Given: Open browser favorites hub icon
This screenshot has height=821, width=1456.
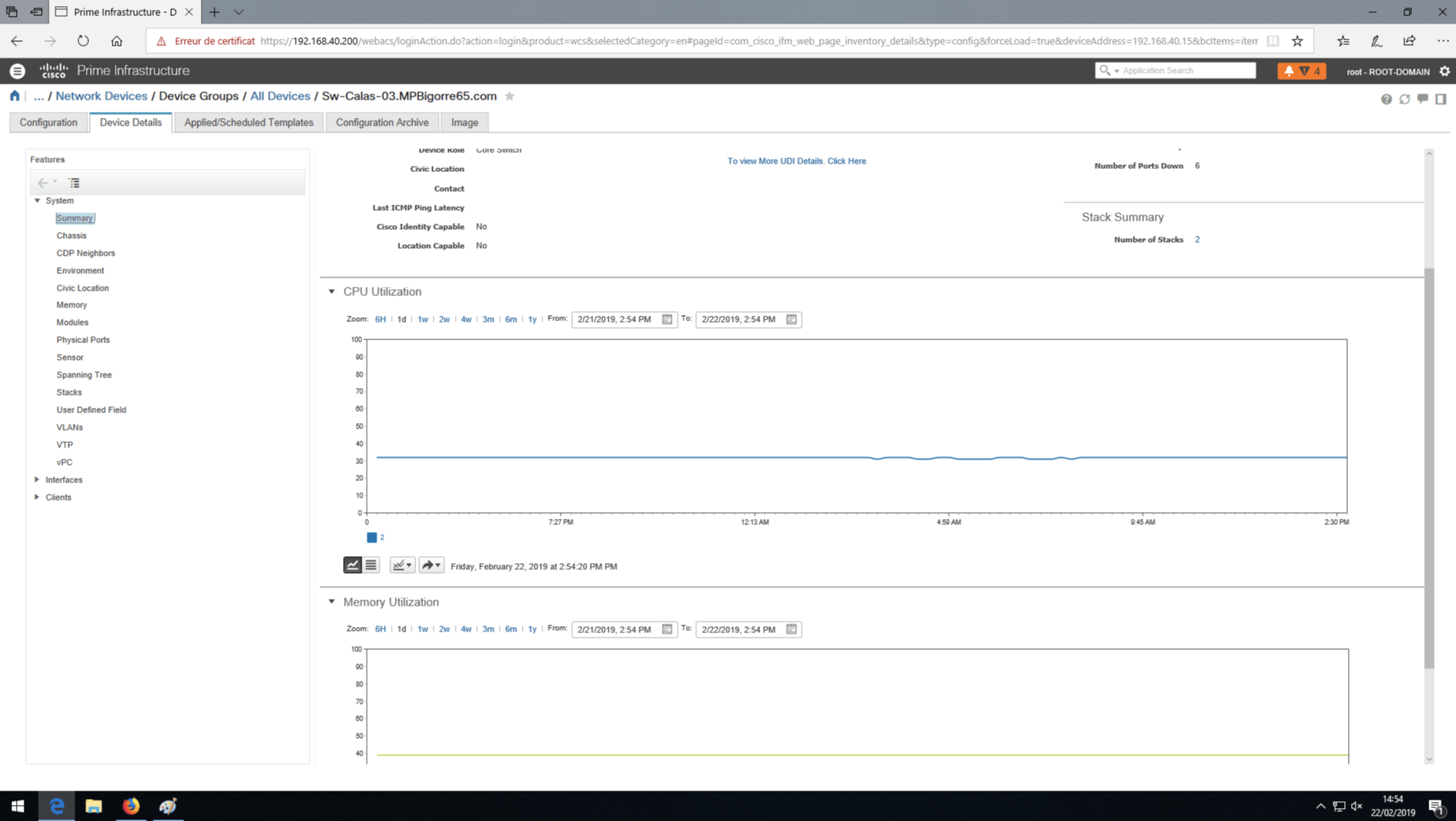Looking at the screenshot, I should [x=1343, y=41].
